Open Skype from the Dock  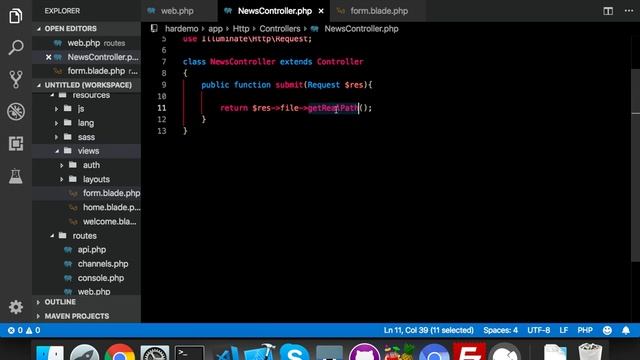pos(294,353)
